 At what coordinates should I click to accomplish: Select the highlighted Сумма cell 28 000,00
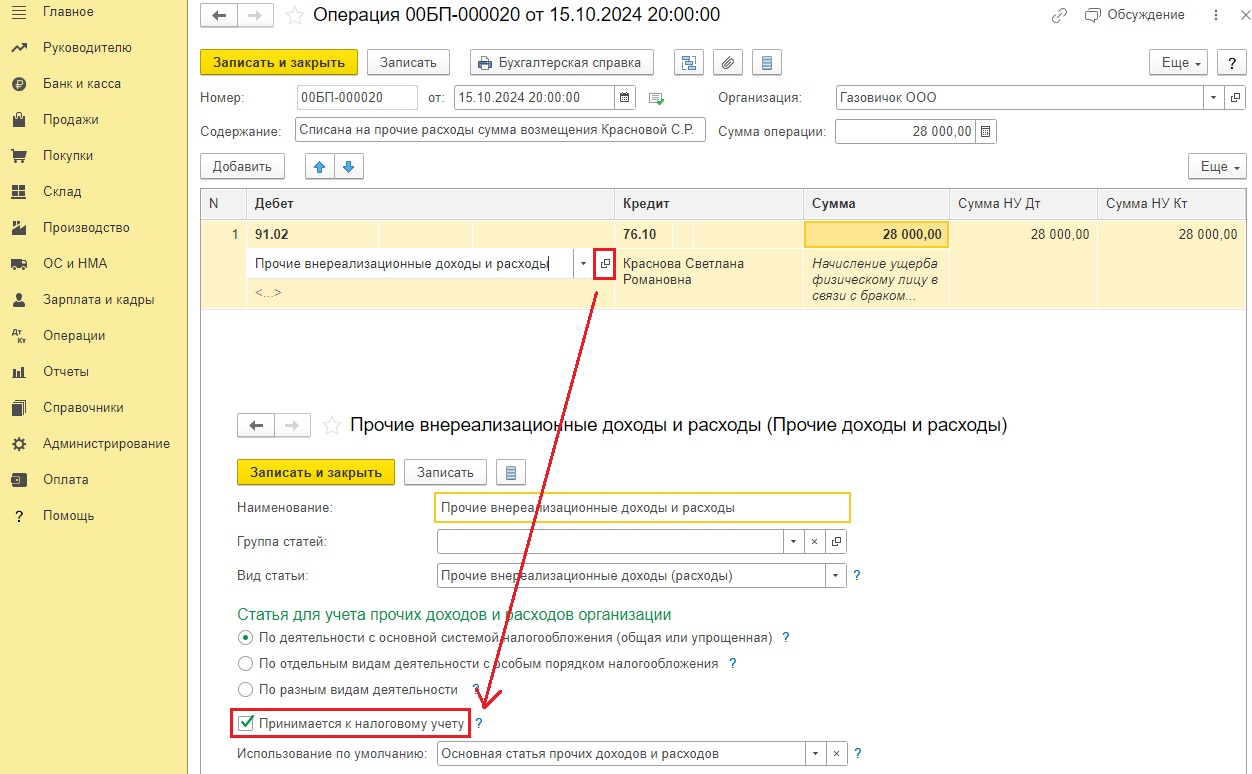coord(876,234)
